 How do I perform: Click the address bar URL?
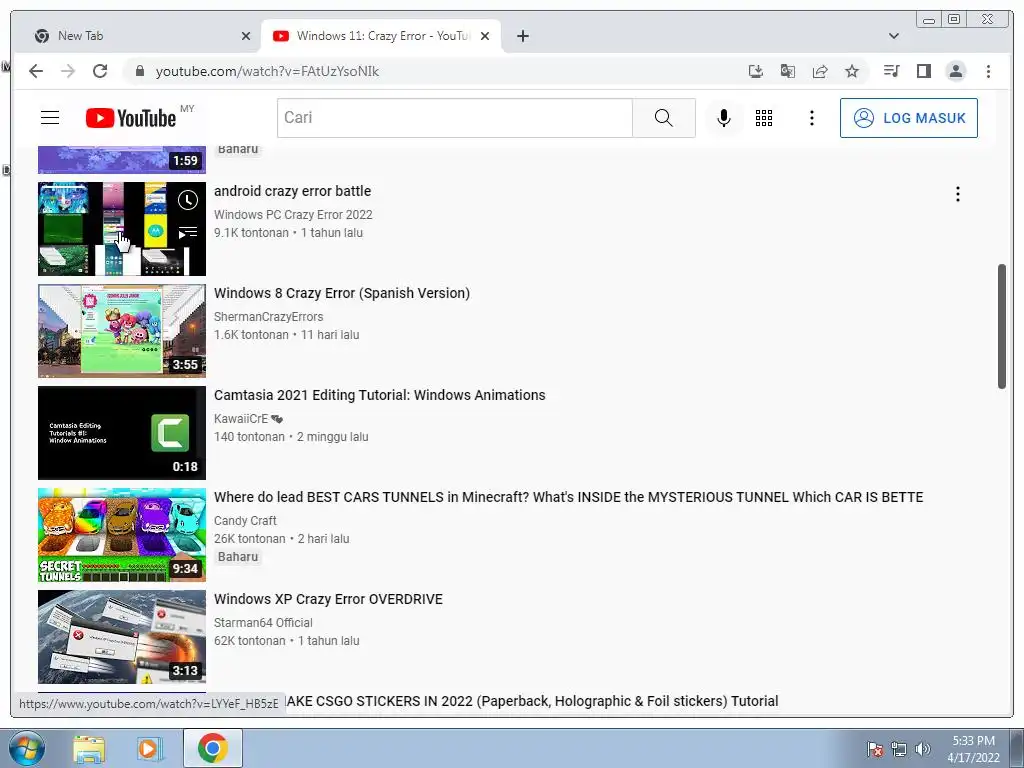click(x=267, y=71)
